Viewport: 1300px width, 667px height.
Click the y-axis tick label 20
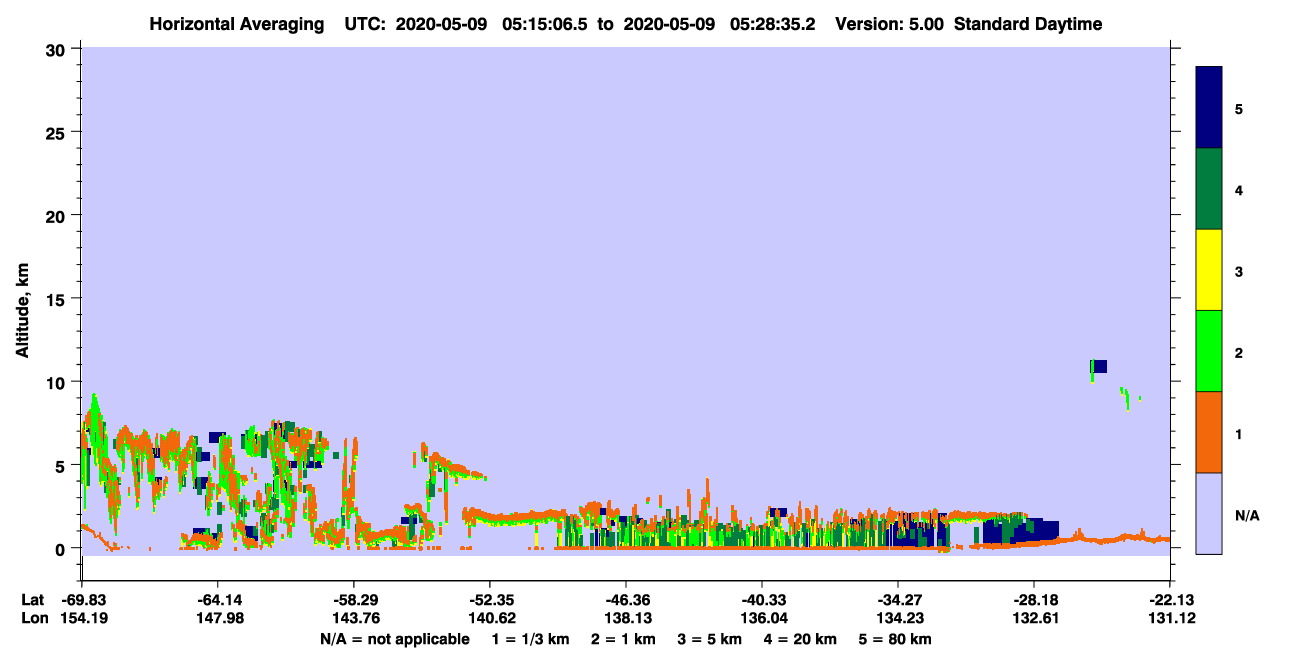(57, 215)
